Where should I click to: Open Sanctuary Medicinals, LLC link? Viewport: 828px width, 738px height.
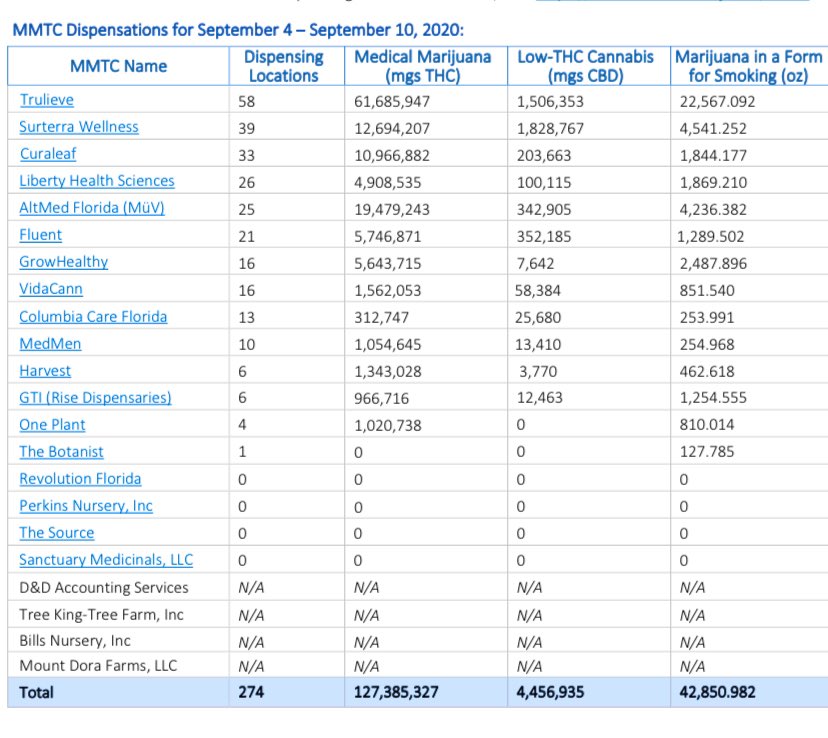click(x=106, y=560)
